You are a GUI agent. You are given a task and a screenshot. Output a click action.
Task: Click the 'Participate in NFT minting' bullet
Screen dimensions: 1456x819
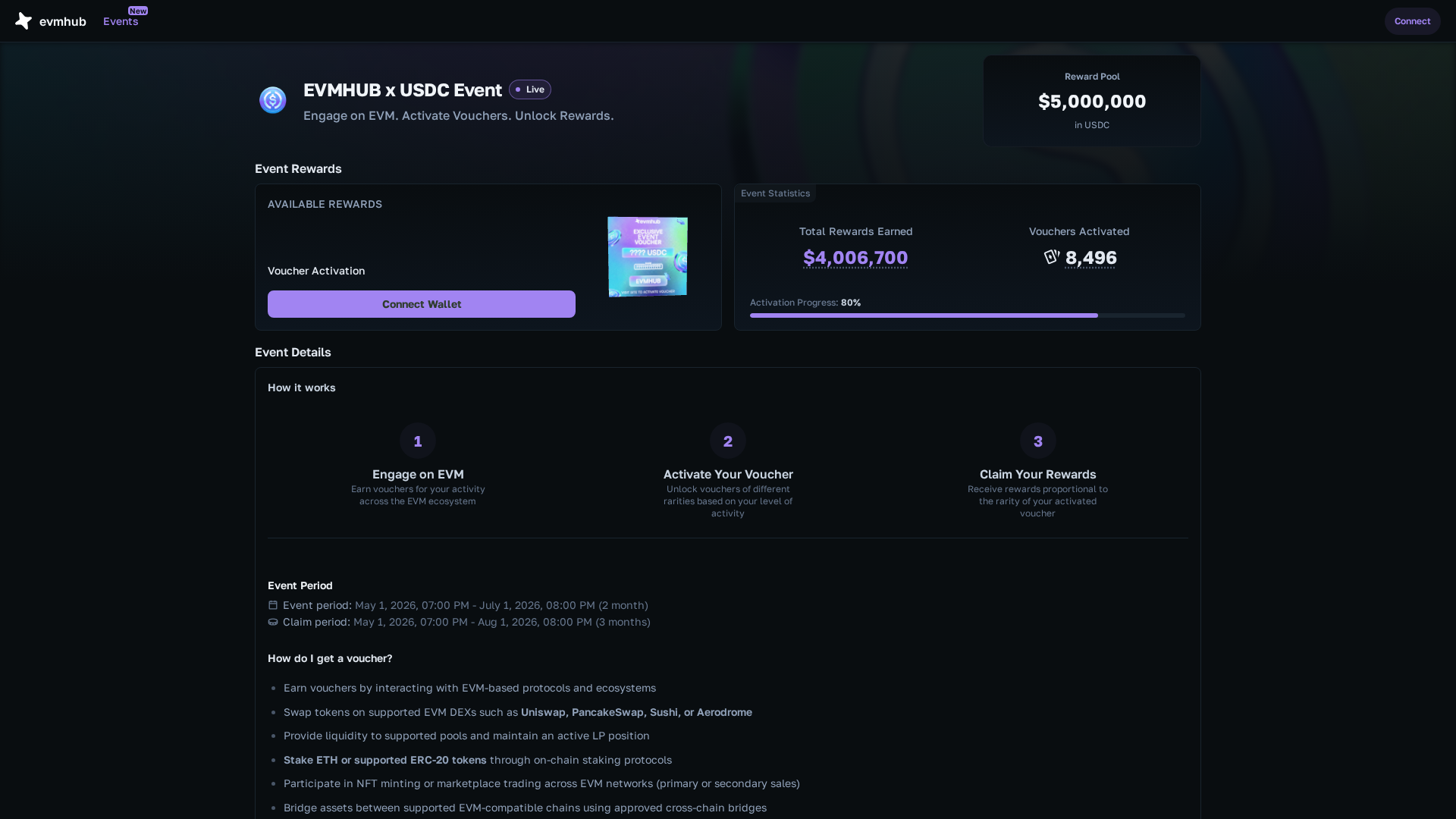(541, 783)
